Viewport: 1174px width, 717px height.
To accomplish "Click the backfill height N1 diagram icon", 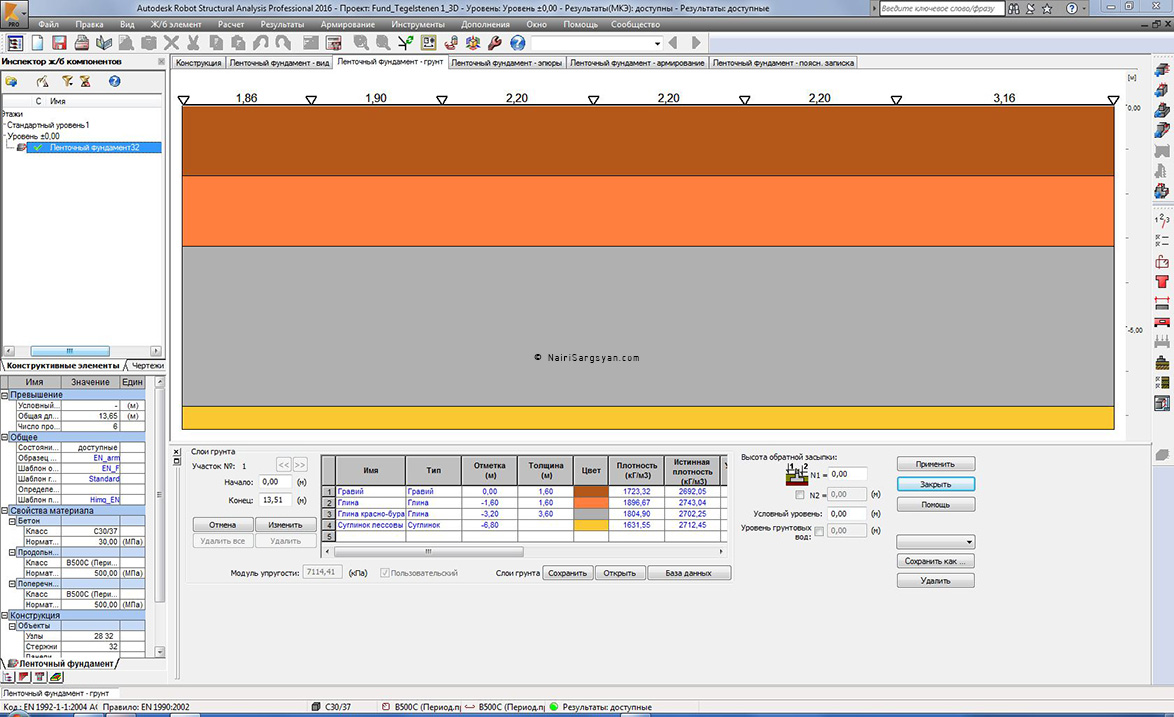I will click(797, 474).
